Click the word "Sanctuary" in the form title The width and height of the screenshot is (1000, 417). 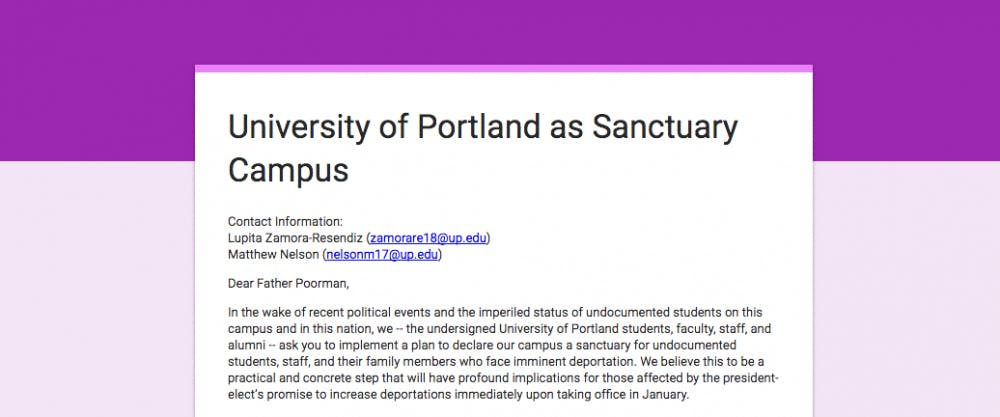click(x=665, y=128)
